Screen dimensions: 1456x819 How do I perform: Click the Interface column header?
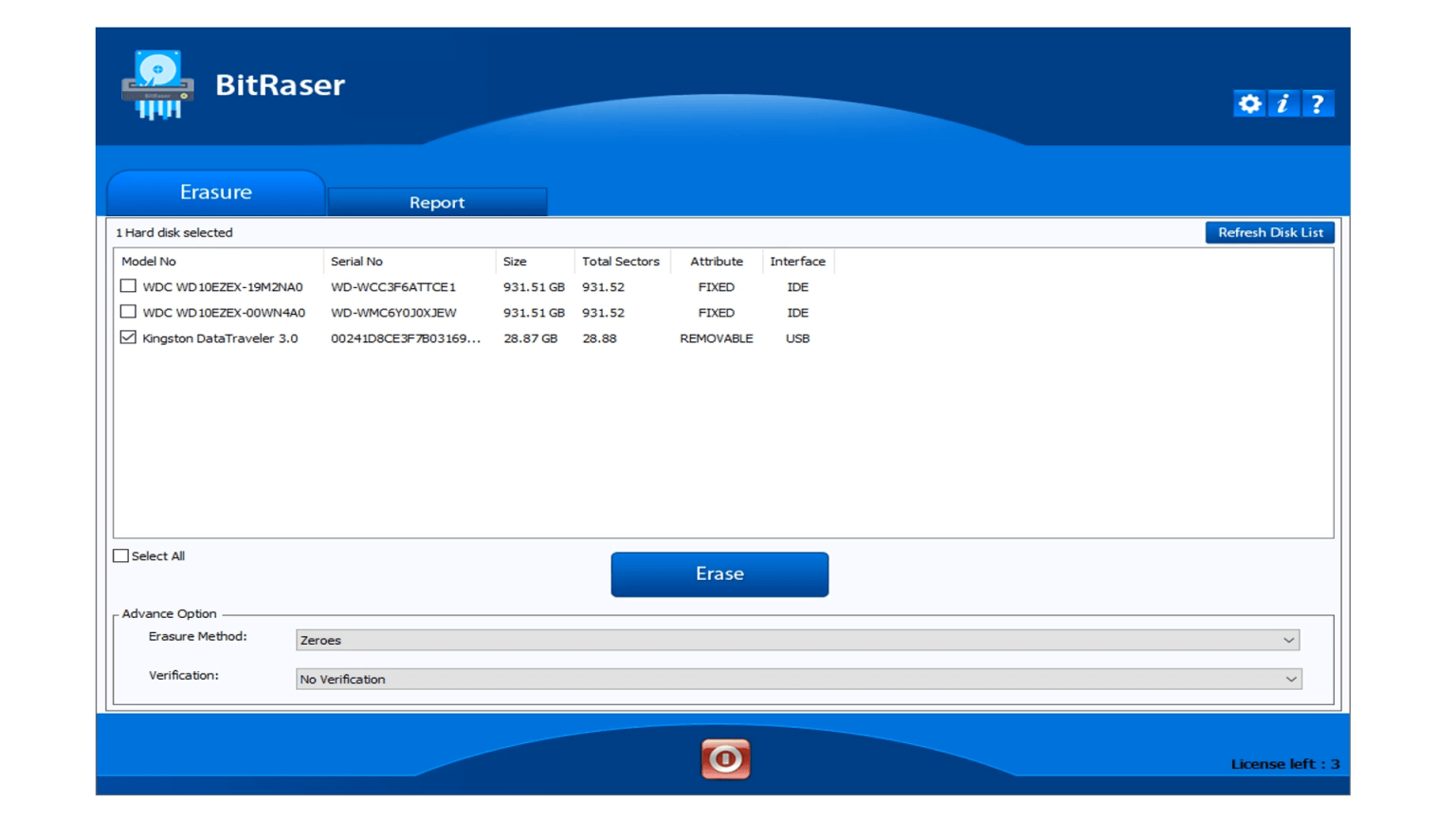[797, 262]
